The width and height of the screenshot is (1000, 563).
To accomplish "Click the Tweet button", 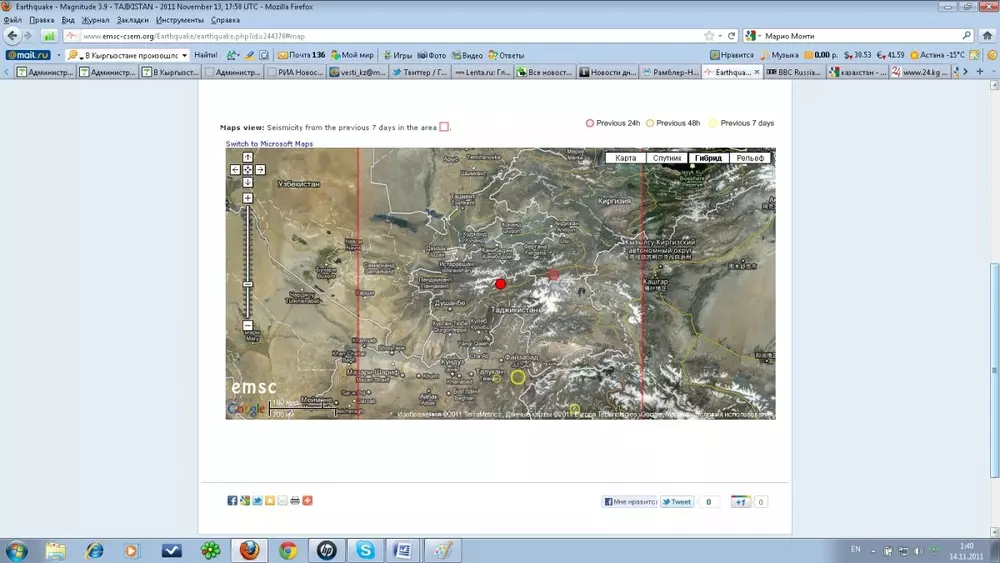I will click(677, 502).
